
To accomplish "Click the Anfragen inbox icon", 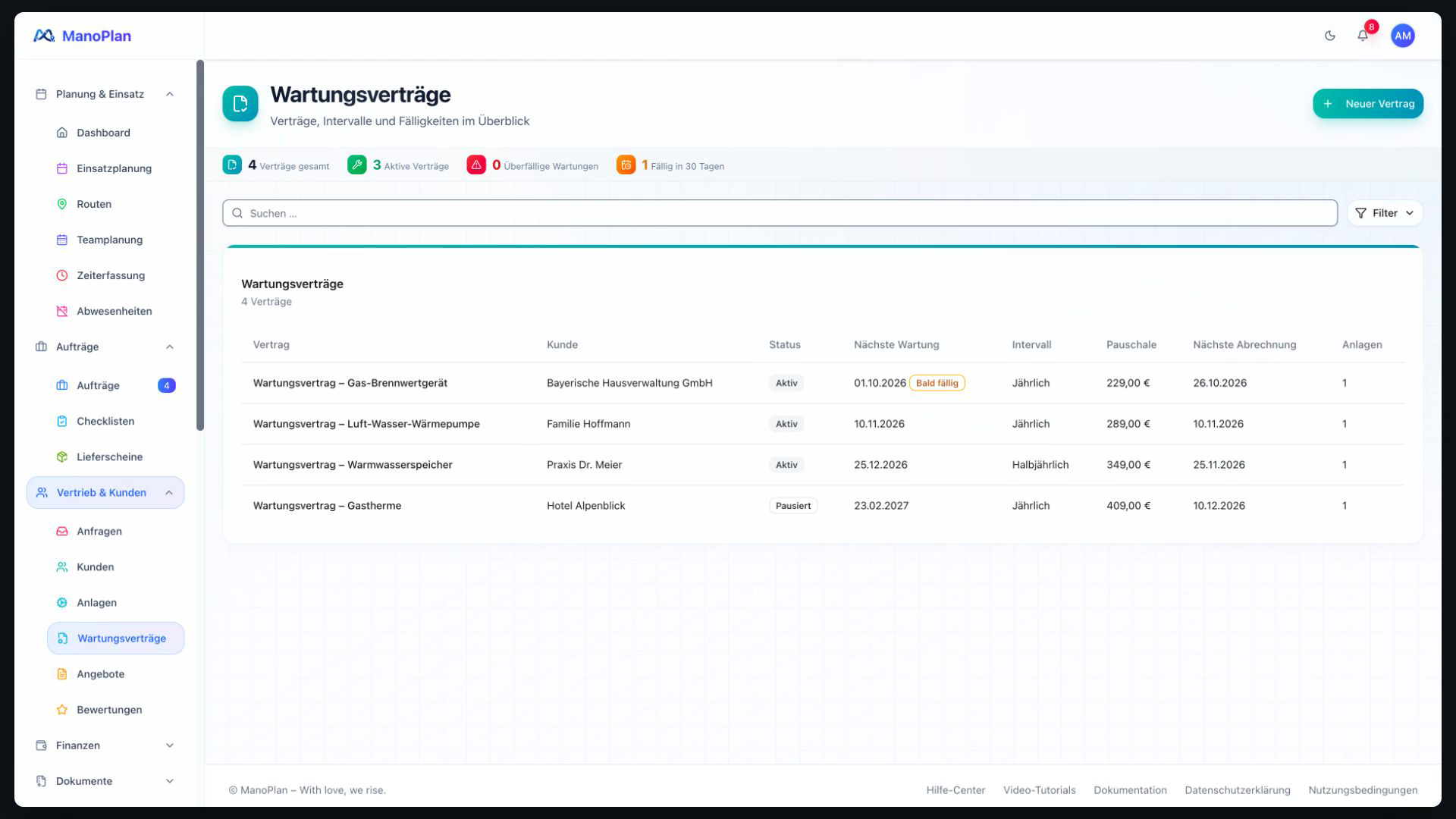I will click(62, 531).
